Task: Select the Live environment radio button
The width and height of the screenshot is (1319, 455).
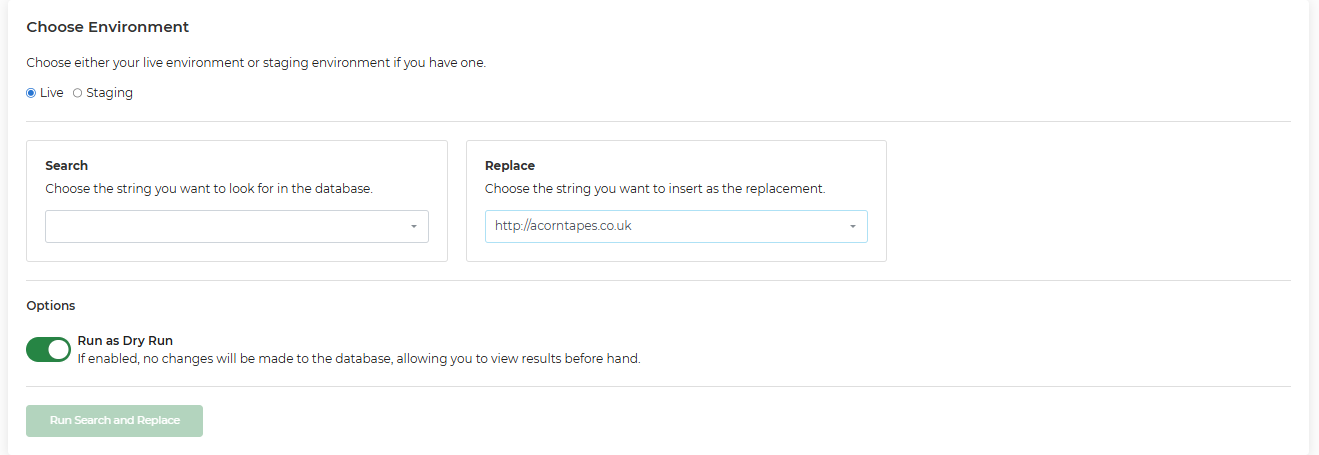Action: click(31, 93)
